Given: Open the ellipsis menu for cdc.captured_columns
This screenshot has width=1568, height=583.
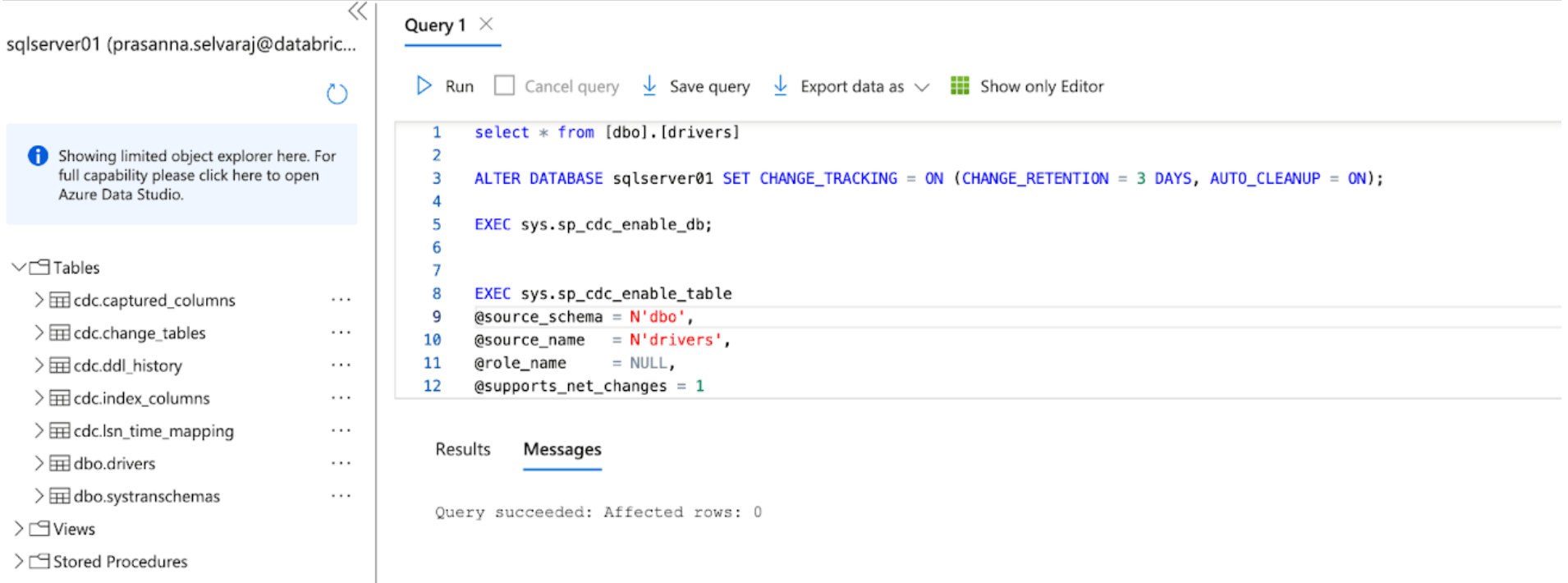Looking at the screenshot, I should click(x=341, y=301).
